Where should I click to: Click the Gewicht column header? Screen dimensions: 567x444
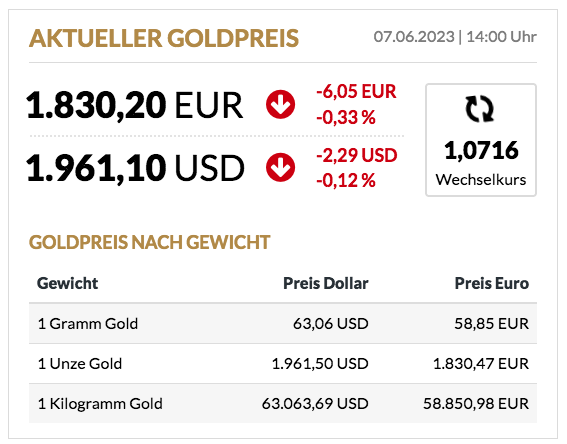(x=68, y=283)
